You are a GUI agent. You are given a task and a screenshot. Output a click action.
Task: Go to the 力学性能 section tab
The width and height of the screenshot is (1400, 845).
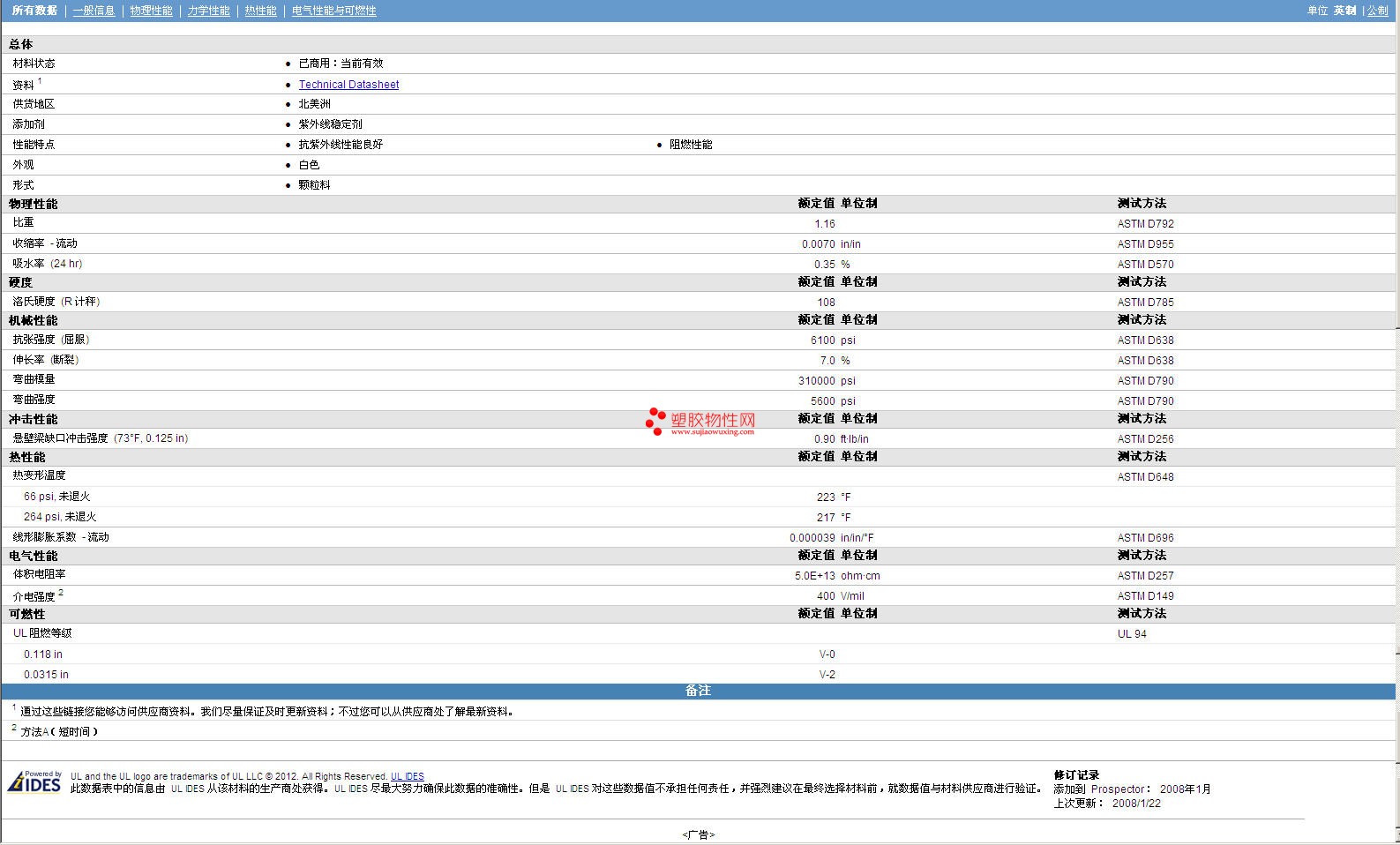point(208,11)
